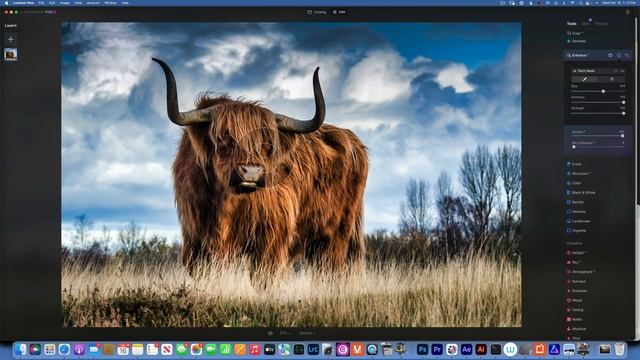Toggle before/after preview eye below the image

point(270,333)
